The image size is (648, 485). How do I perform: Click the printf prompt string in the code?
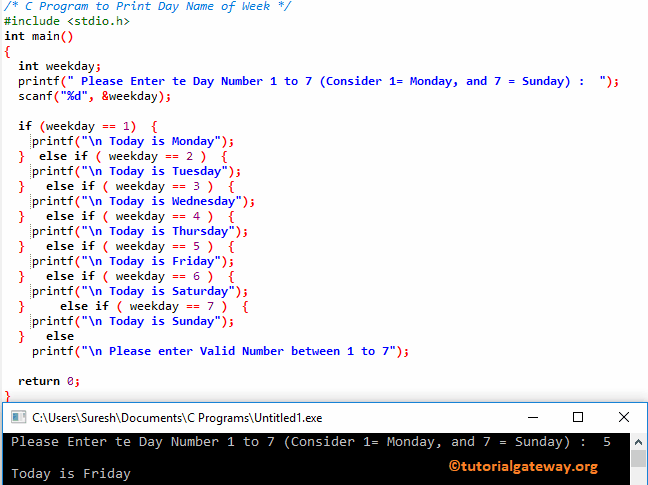[336, 81]
